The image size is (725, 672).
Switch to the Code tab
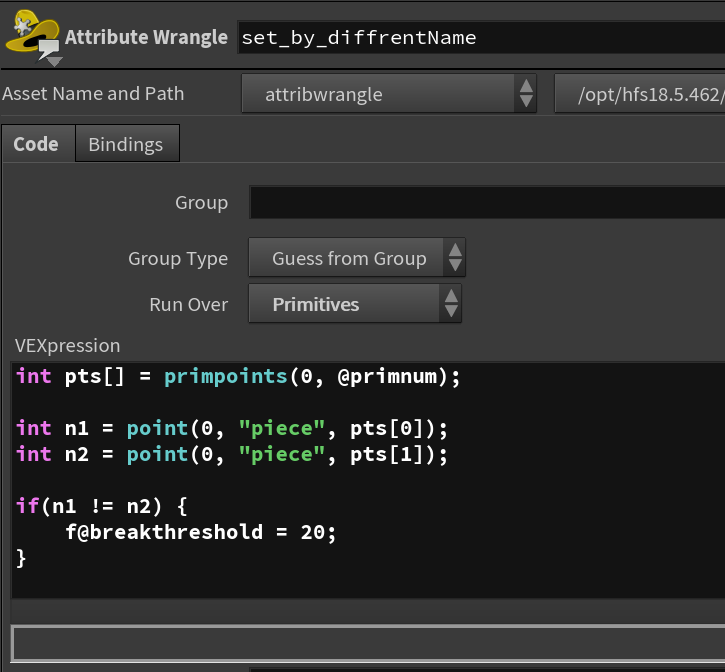tap(36, 144)
